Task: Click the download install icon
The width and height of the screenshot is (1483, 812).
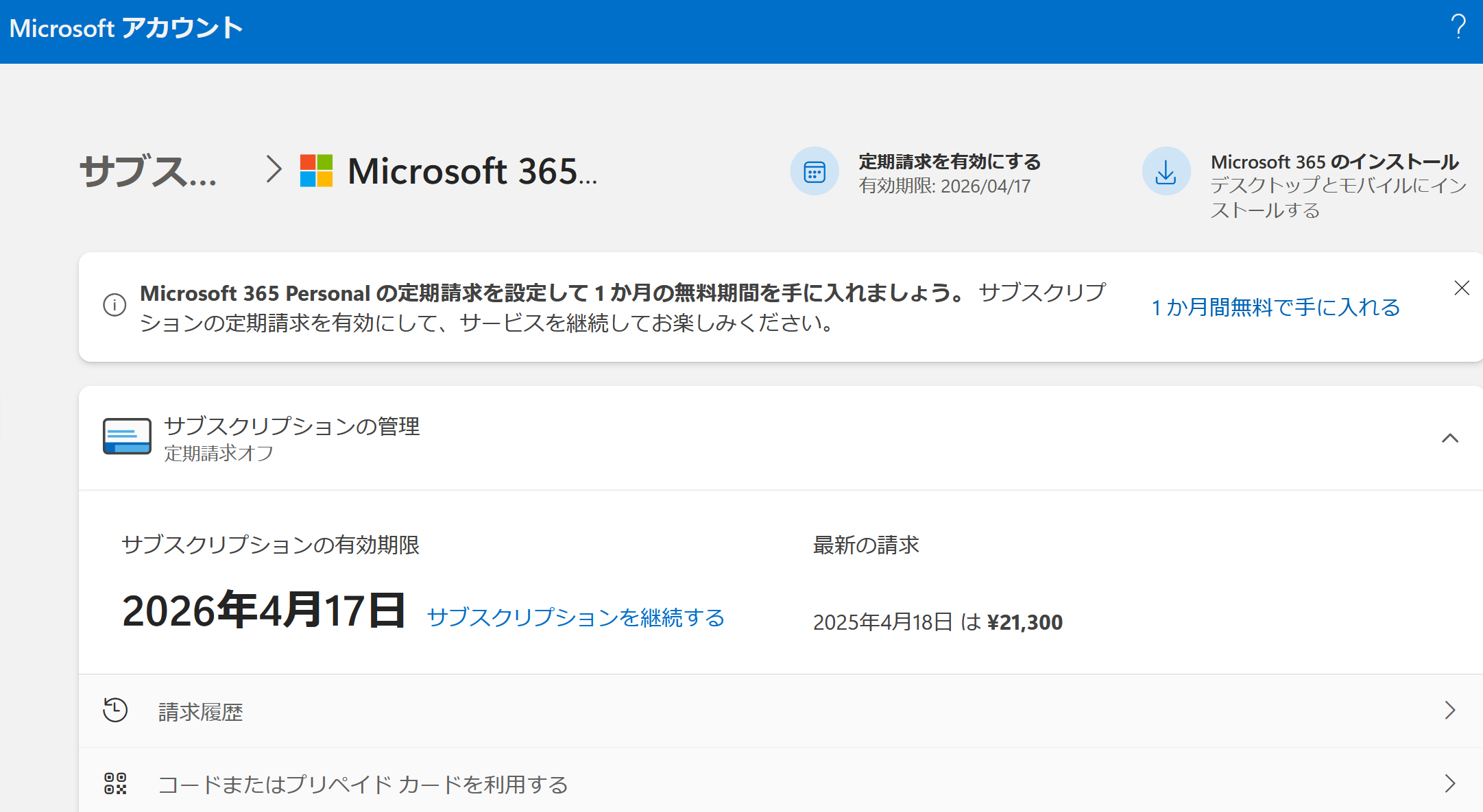Action: click(1166, 171)
